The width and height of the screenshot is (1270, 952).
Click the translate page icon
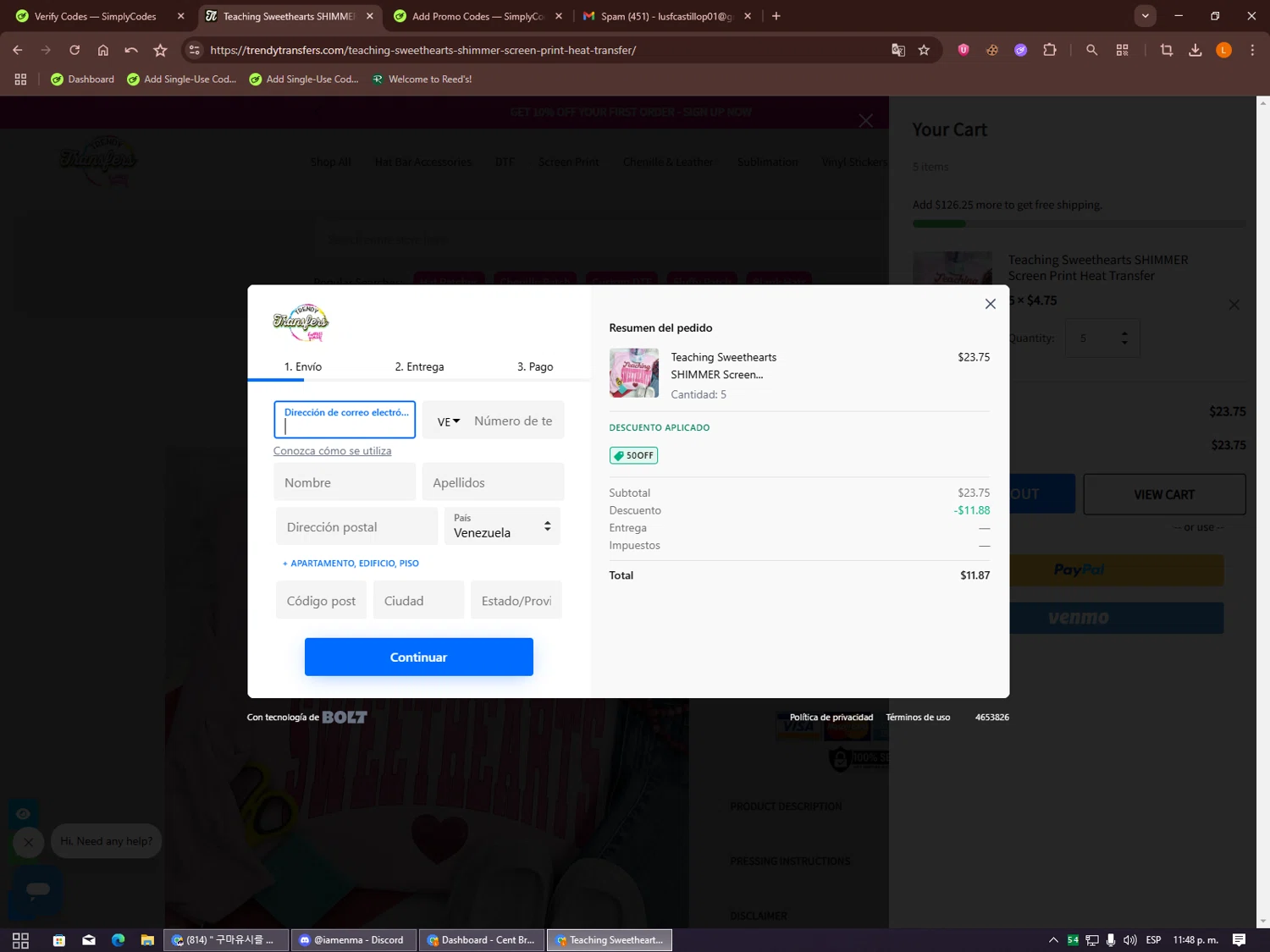pos(898,50)
